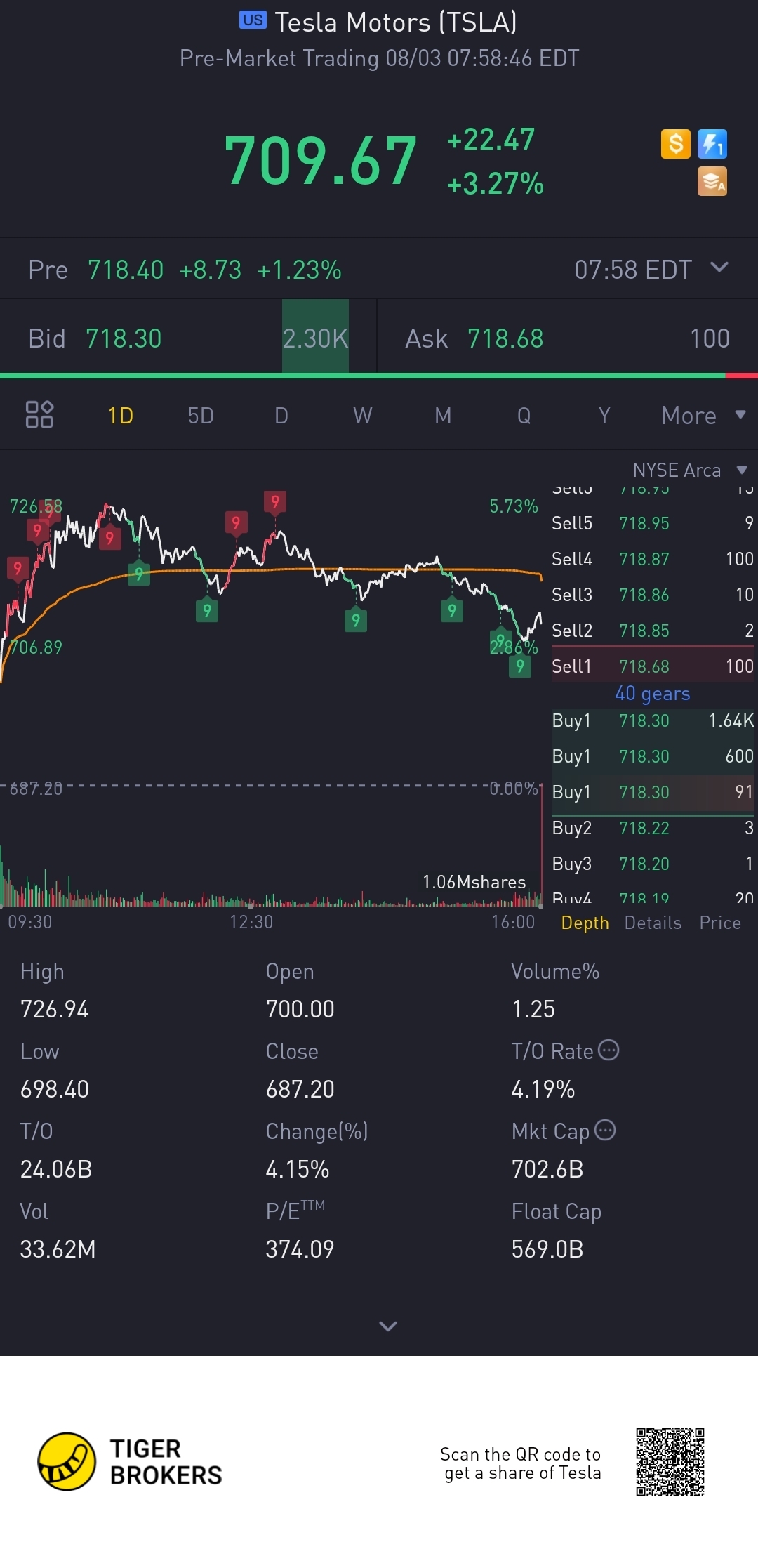
Task: Open the Details order book tab
Action: 653,923
